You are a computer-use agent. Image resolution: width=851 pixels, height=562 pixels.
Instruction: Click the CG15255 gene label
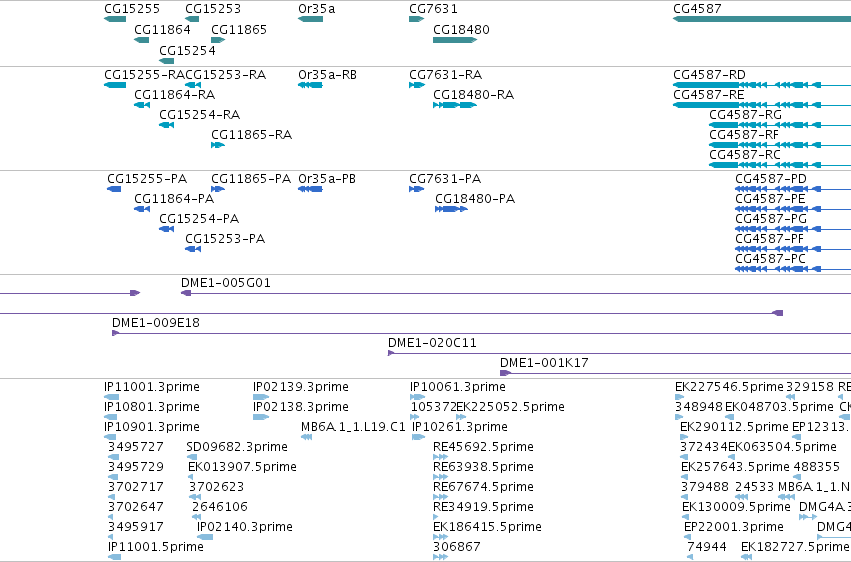(132, 9)
